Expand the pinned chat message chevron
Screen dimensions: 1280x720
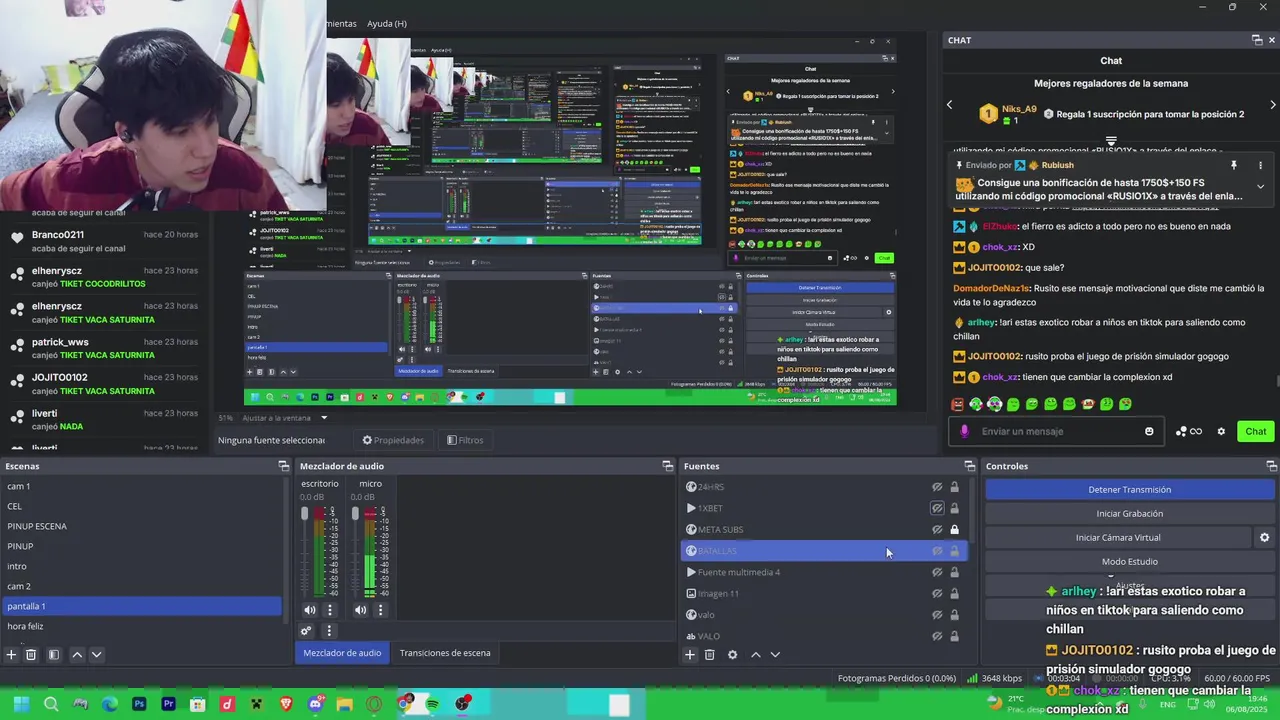[x=1260, y=187]
